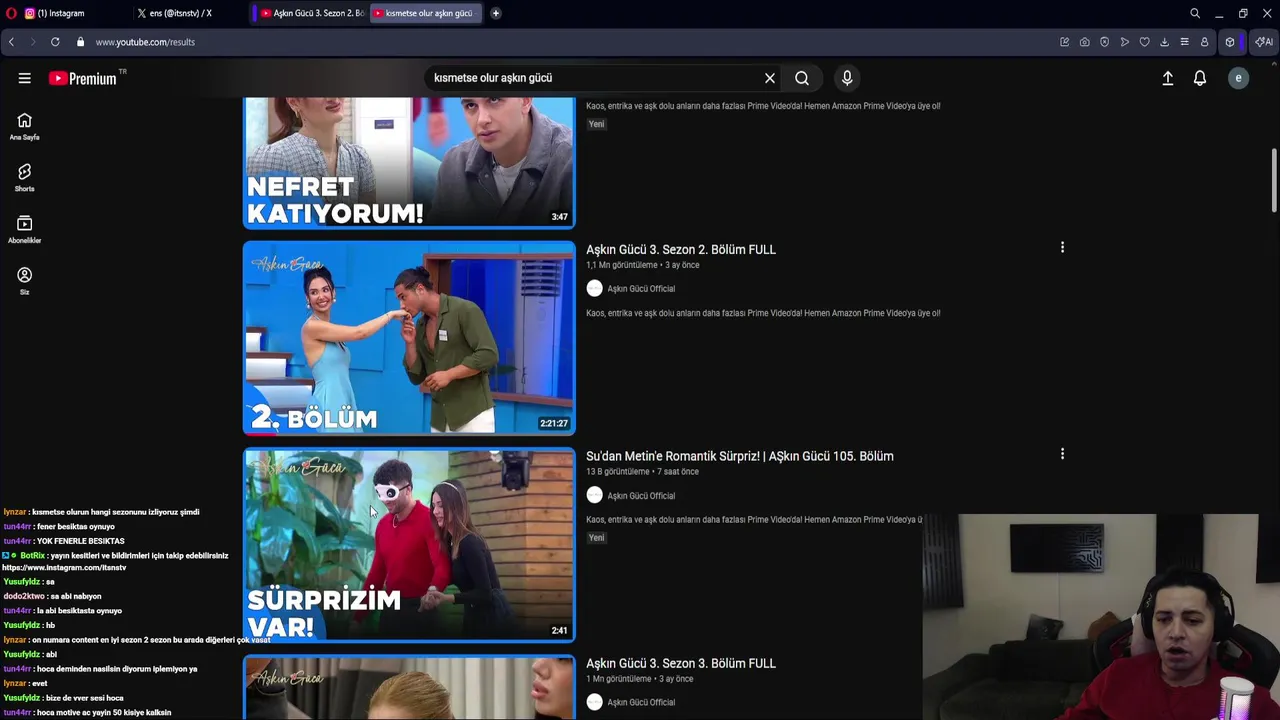
Task: Open Su'dan Metin'e Romantik Sürpriz video title
Action: 740,456
